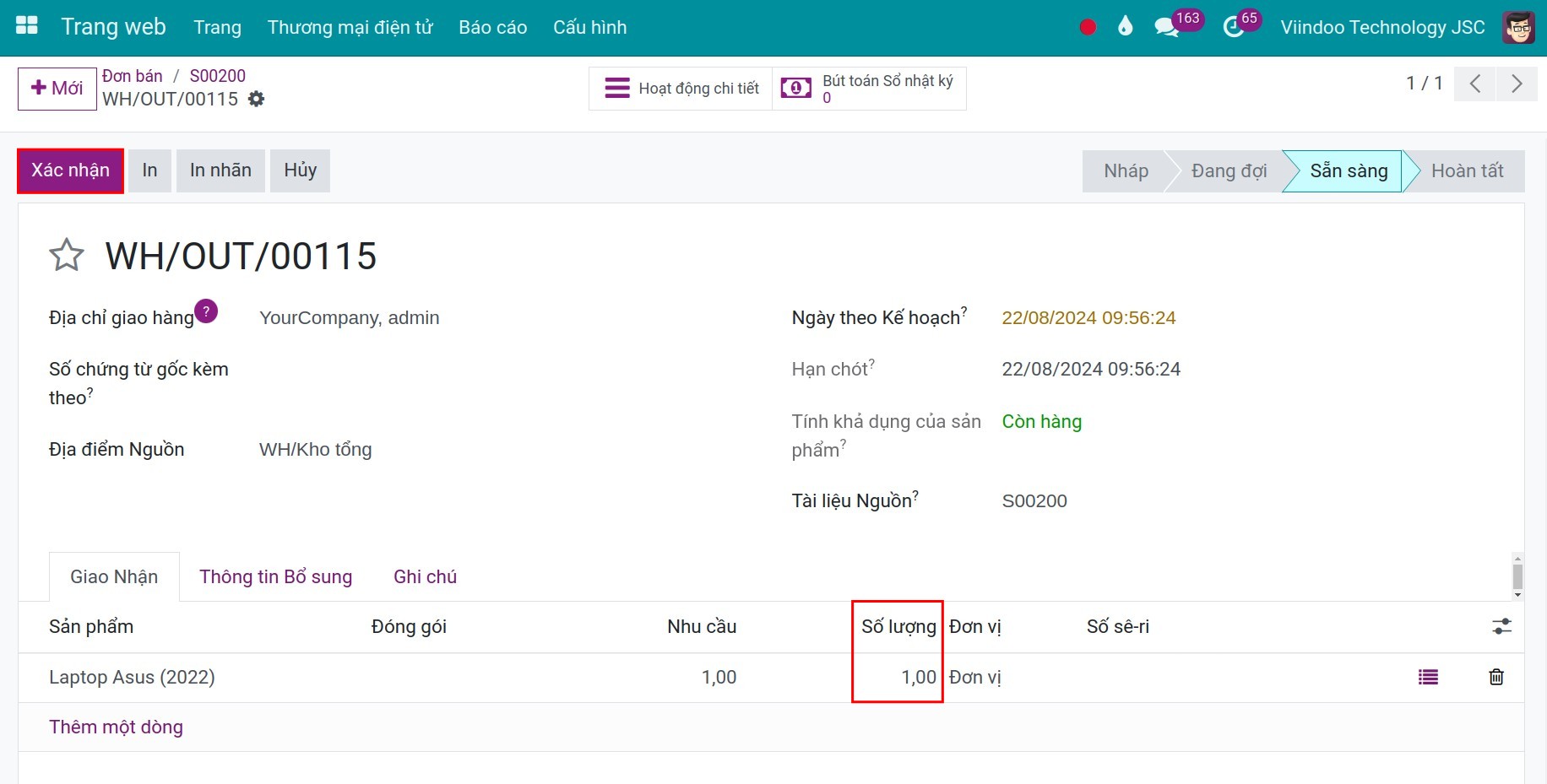The height and width of the screenshot is (784, 1547).
Task: Mark WH/OUT/00115 as favorite with star
Action: [67, 255]
